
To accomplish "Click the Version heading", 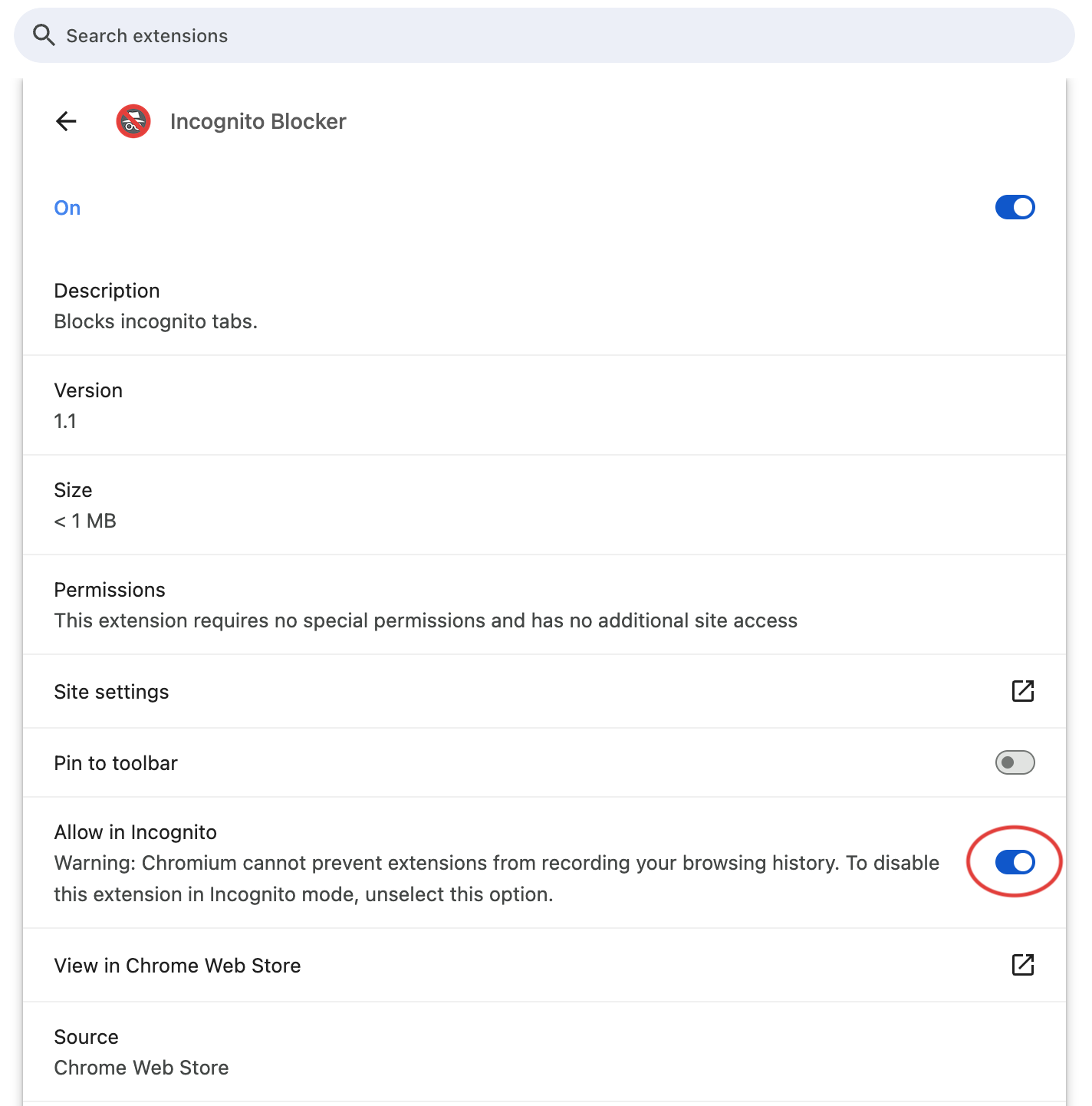I will click(88, 390).
